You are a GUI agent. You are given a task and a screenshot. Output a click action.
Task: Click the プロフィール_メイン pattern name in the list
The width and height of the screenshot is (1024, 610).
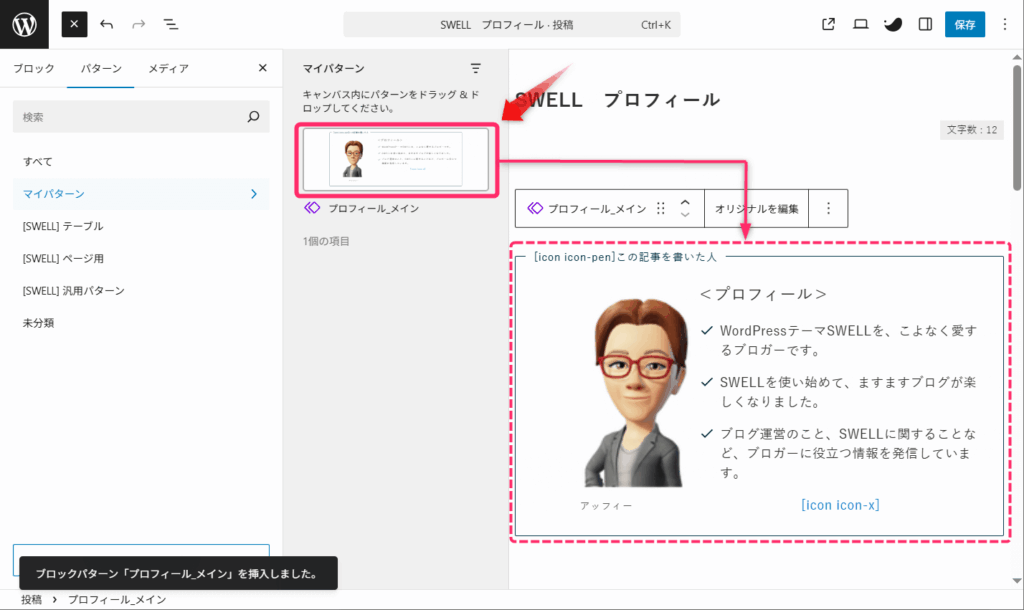(374, 208)
